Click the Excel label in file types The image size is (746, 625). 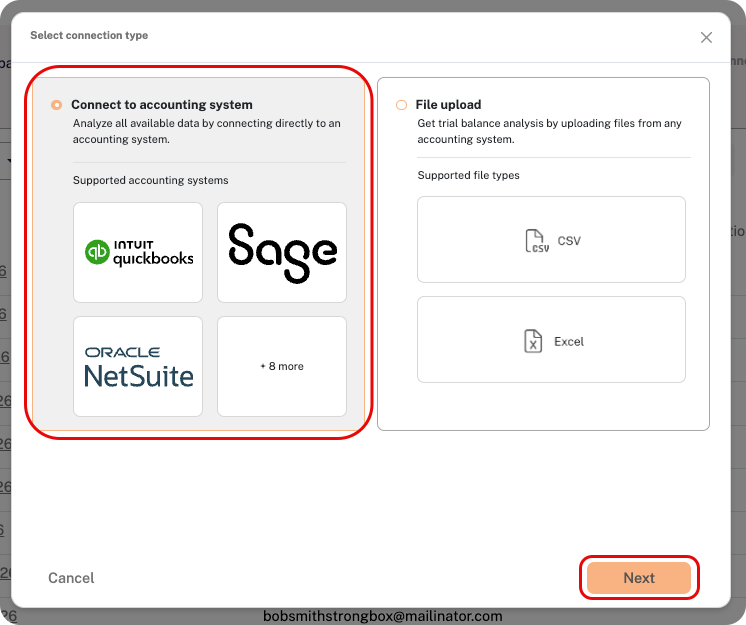[569, 342]
